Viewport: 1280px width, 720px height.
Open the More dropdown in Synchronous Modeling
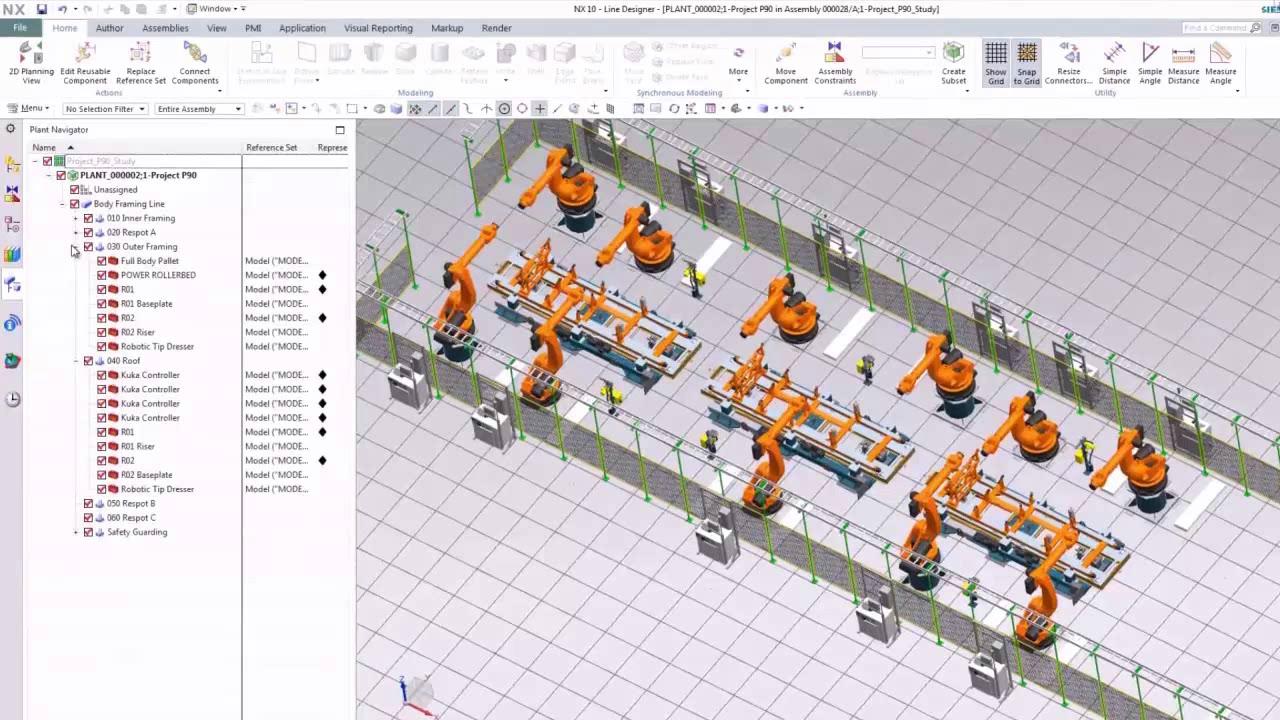pyautogui.click(x=738, y=62)
